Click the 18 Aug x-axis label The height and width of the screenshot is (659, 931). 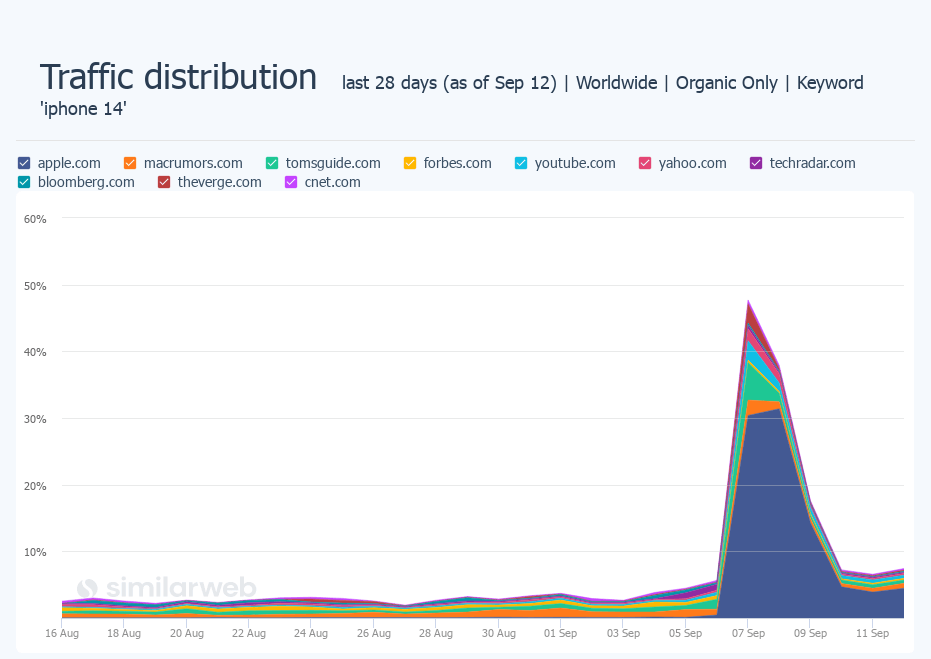pos(124,633)
